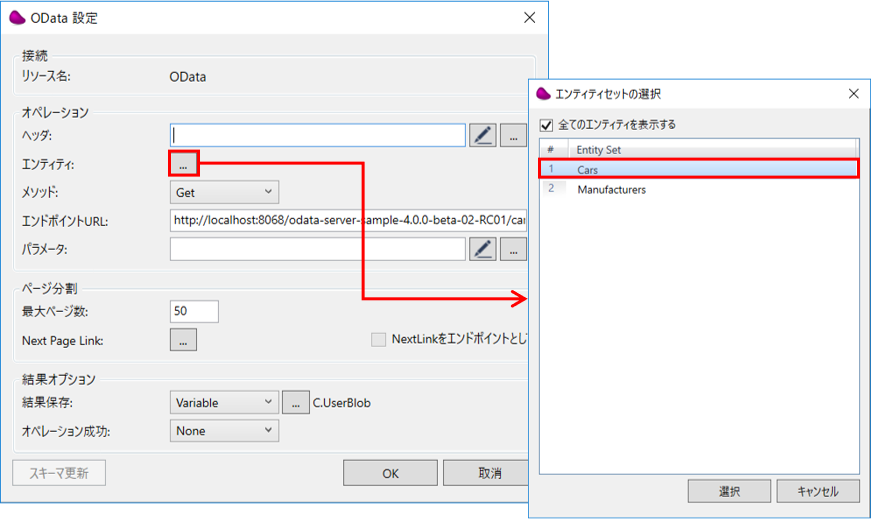Screen dimensions: 871x519
Task: Open the ヘッダ browse ellipsis button
Action: pos(513,135)
